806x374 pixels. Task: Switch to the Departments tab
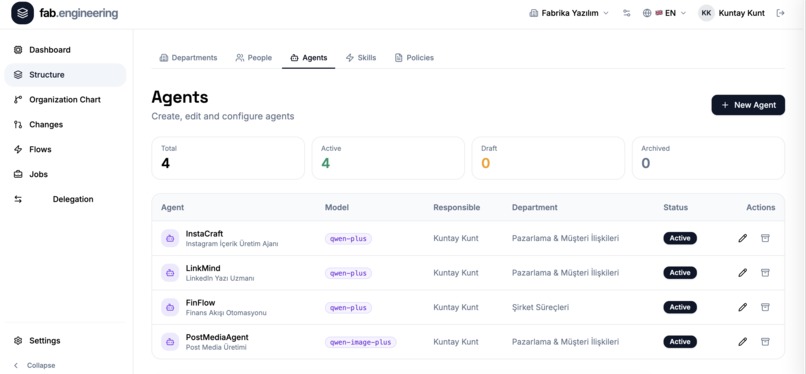tap(189, 58)
